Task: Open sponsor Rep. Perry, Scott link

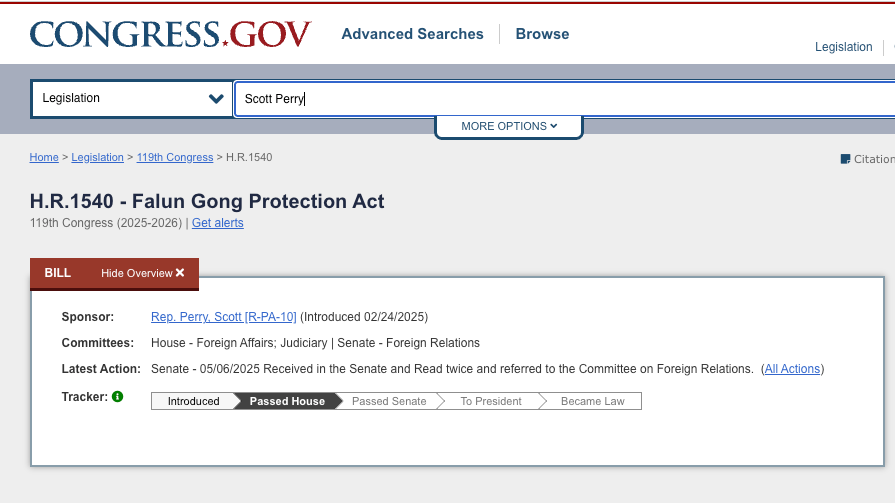Action: click(223, 317)
